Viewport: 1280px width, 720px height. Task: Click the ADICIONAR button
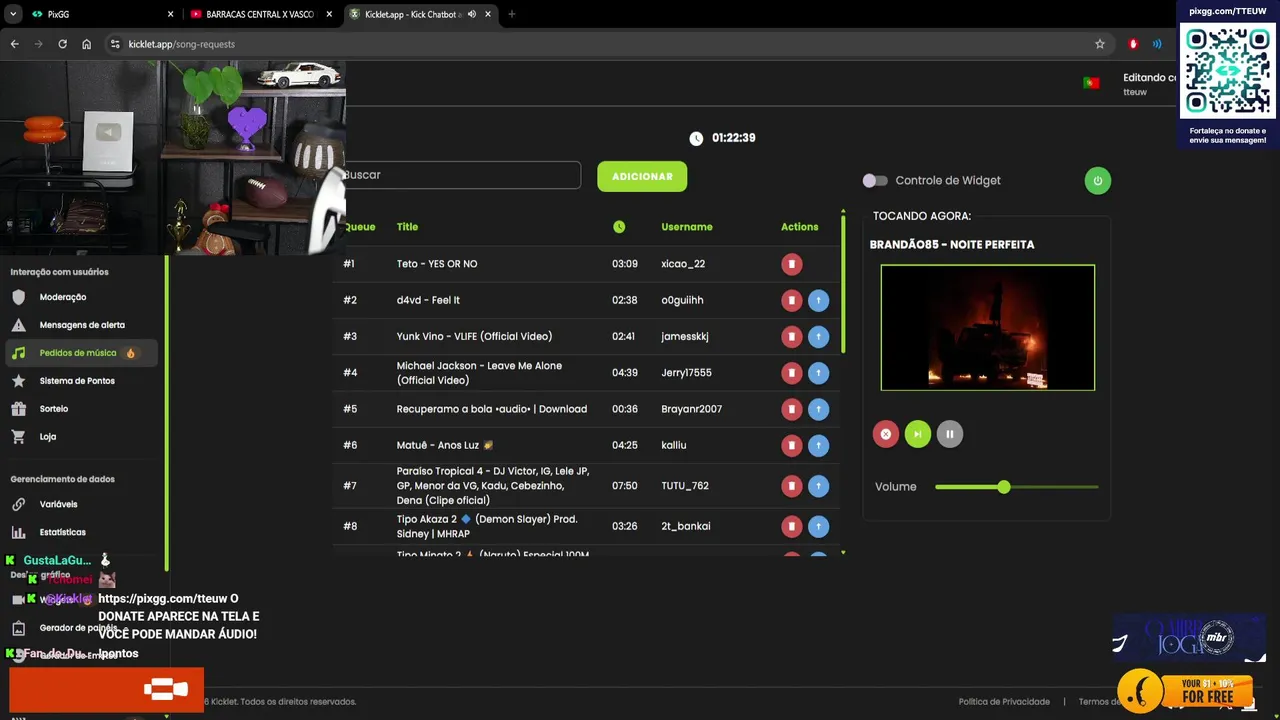[642, 176]
